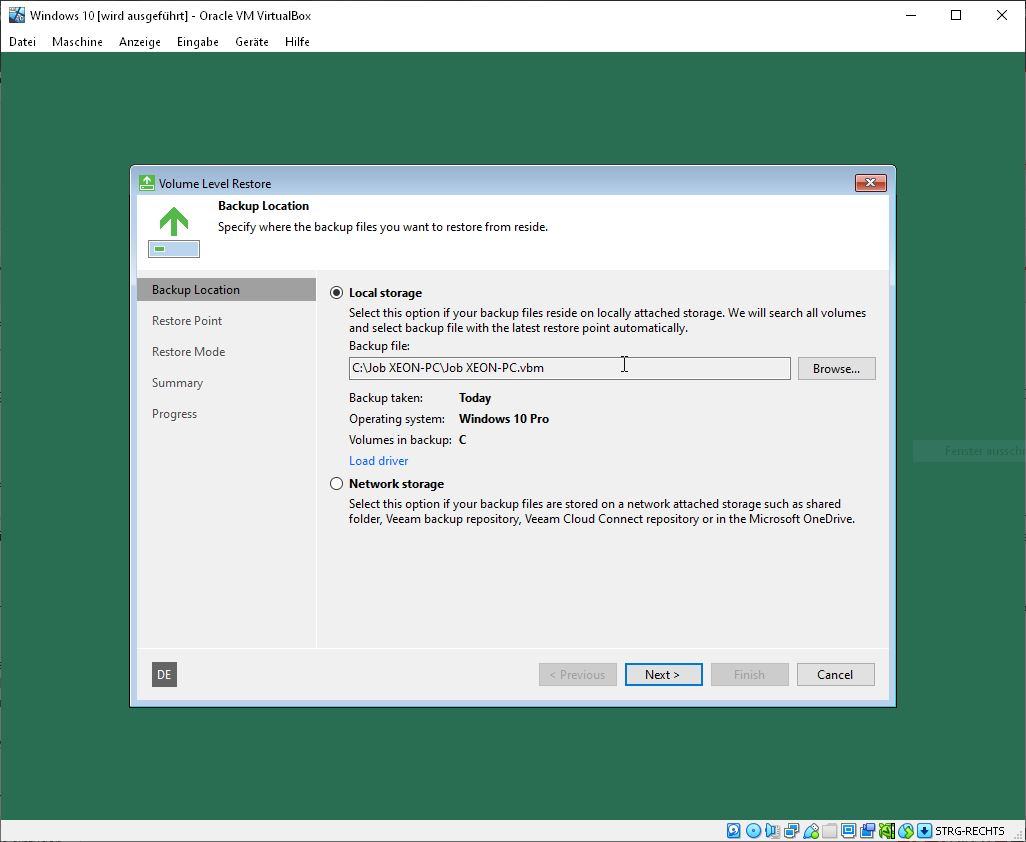Click the disabled Previous button
The height and width of the screenshot is (842, 1026).
(578, 675)
